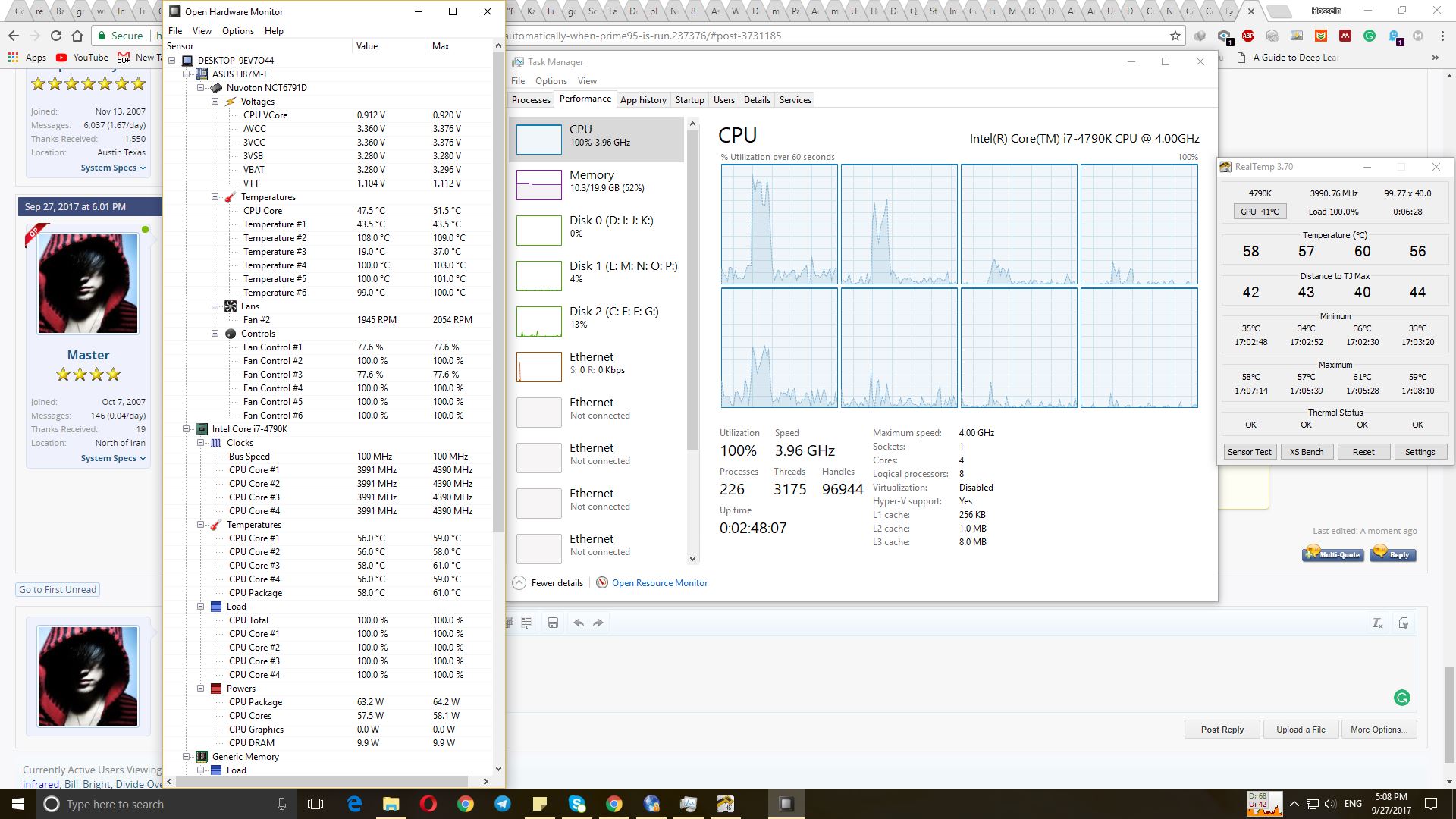Open Task View on taskbar

[x=316, y=804]
